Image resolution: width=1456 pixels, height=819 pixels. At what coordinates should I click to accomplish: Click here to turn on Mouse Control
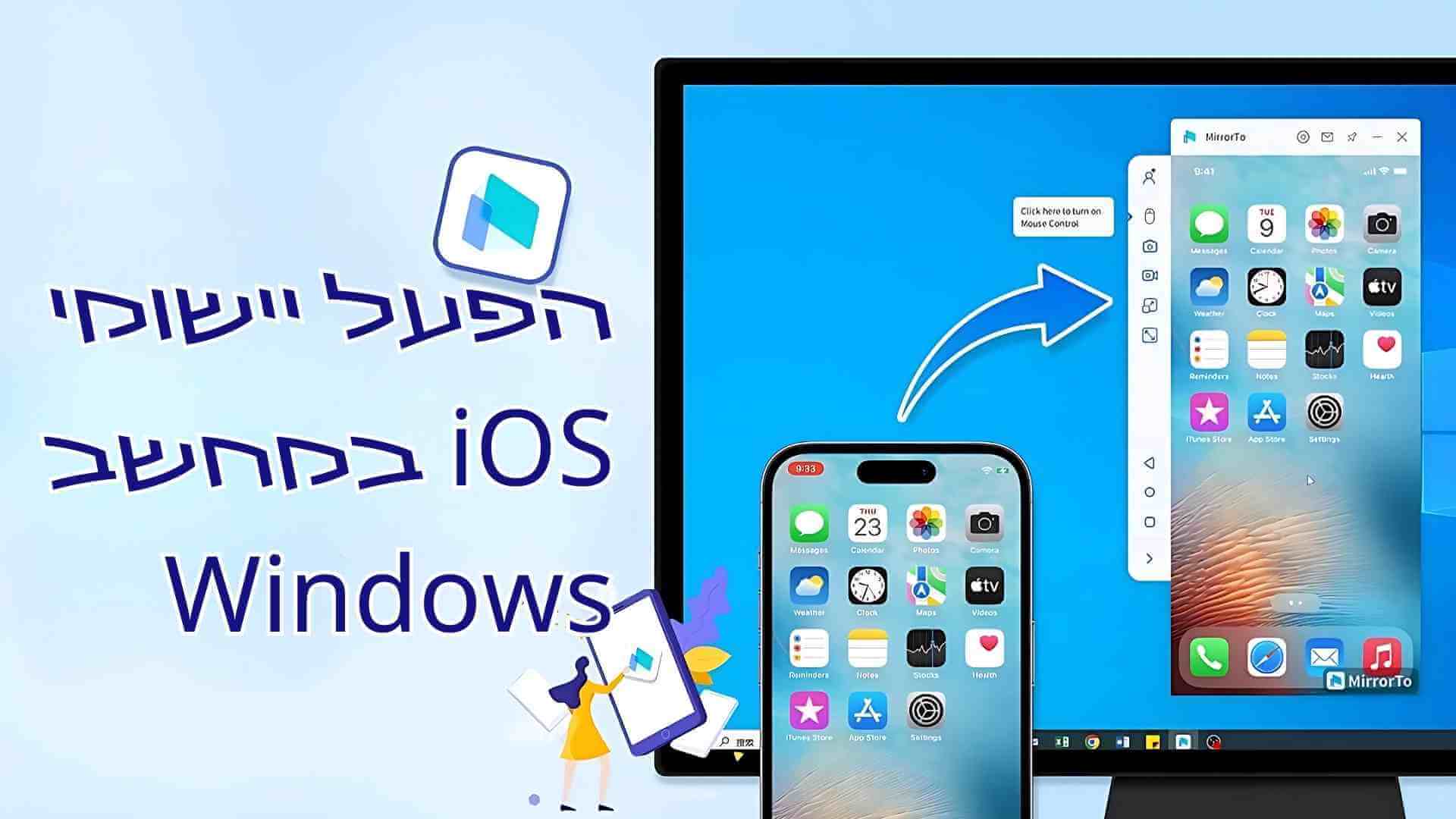coord(1060,215)
